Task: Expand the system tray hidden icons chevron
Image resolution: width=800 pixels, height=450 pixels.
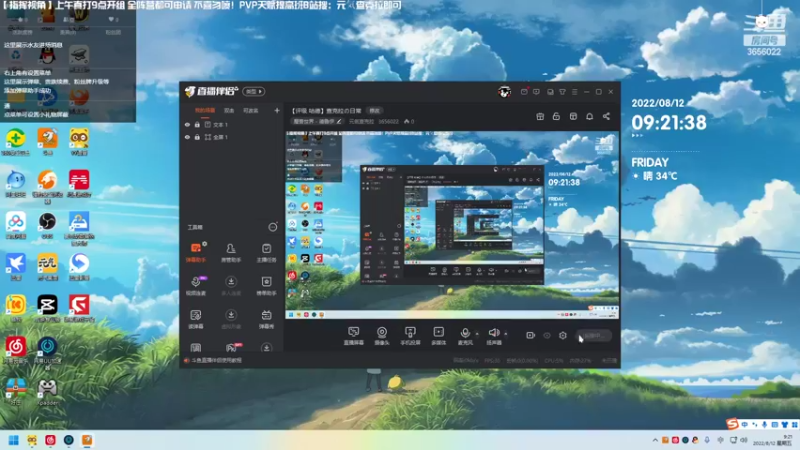Action: pyautogui.click(x=655, y=440)
